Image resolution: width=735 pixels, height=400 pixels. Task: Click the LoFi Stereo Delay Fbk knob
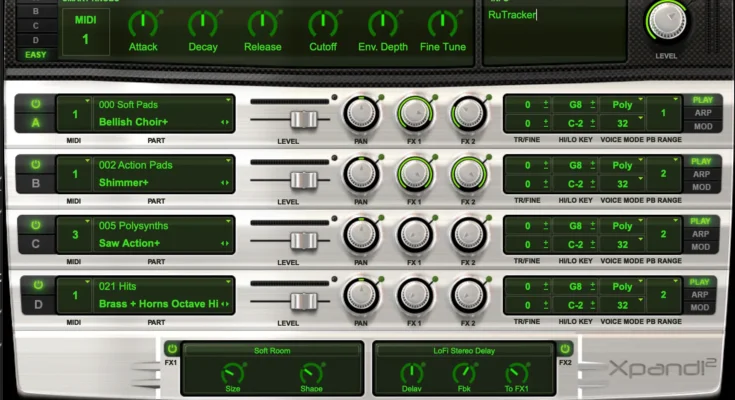click(x=463, y=374)
